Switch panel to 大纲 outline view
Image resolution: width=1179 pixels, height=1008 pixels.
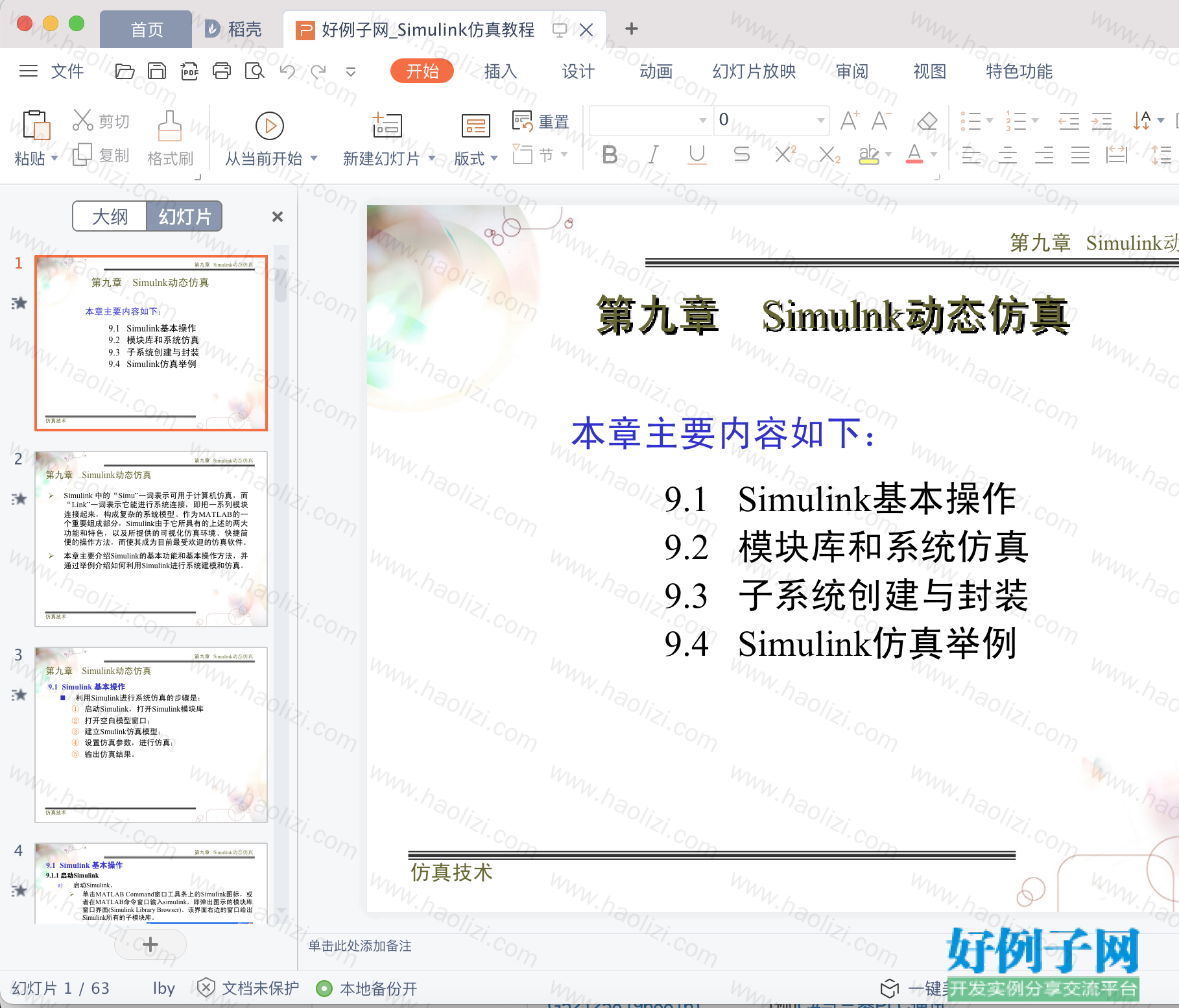click(110, 216)
